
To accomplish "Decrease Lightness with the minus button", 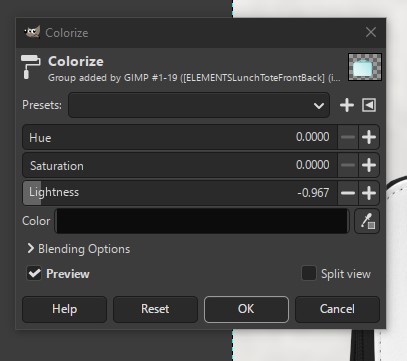I will 348,193.
